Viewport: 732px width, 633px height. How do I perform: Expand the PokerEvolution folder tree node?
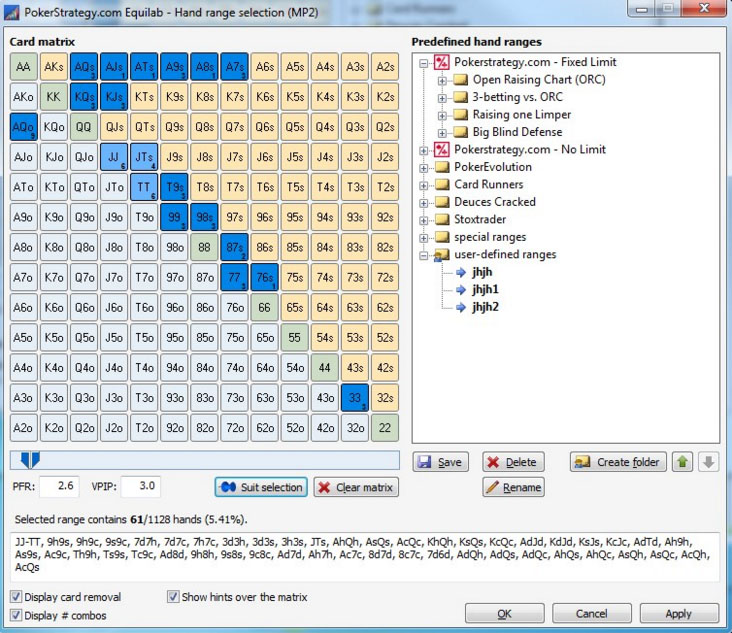click(424, 167)
